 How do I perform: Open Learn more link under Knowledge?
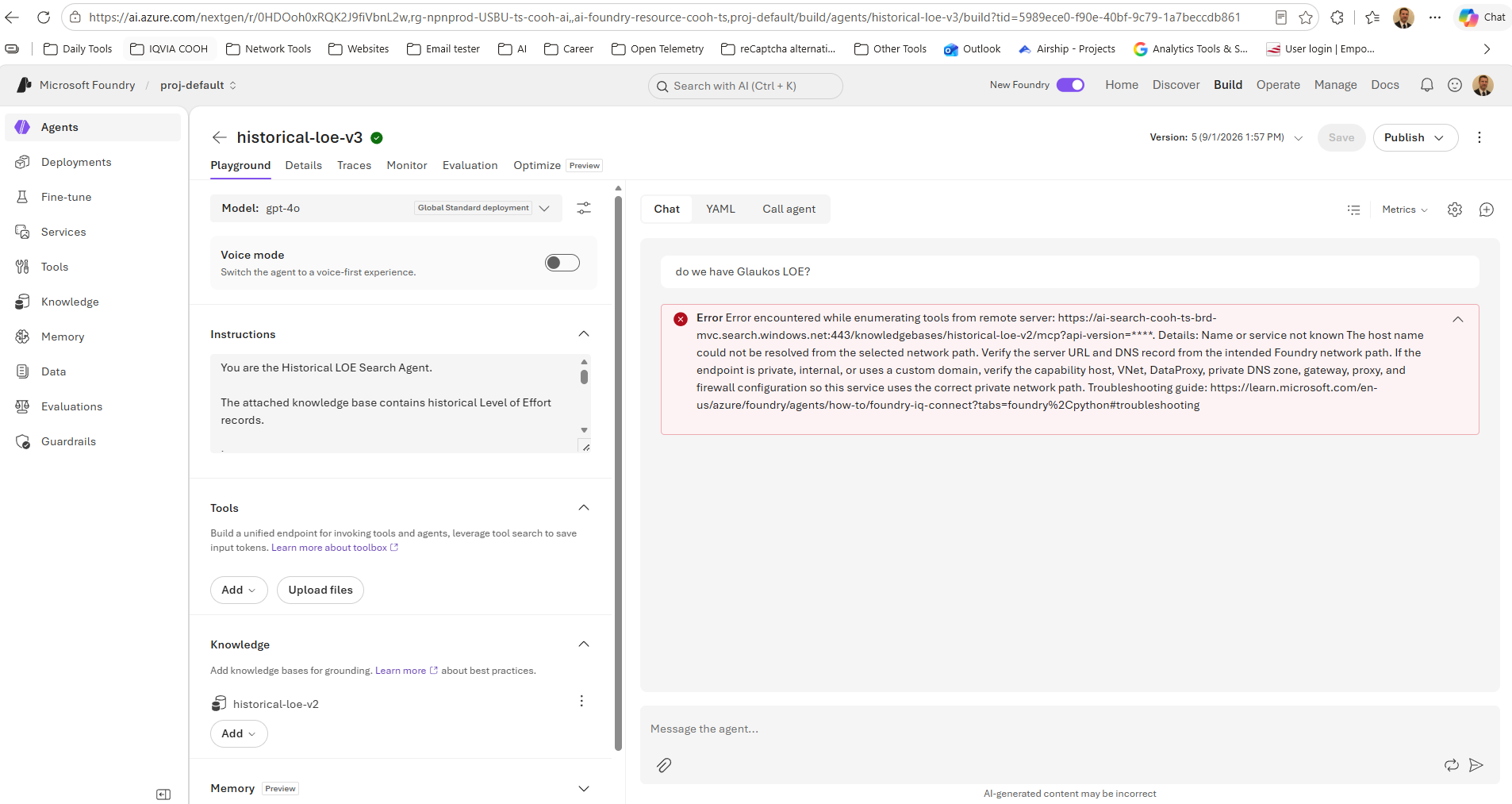tap(406, 671)
